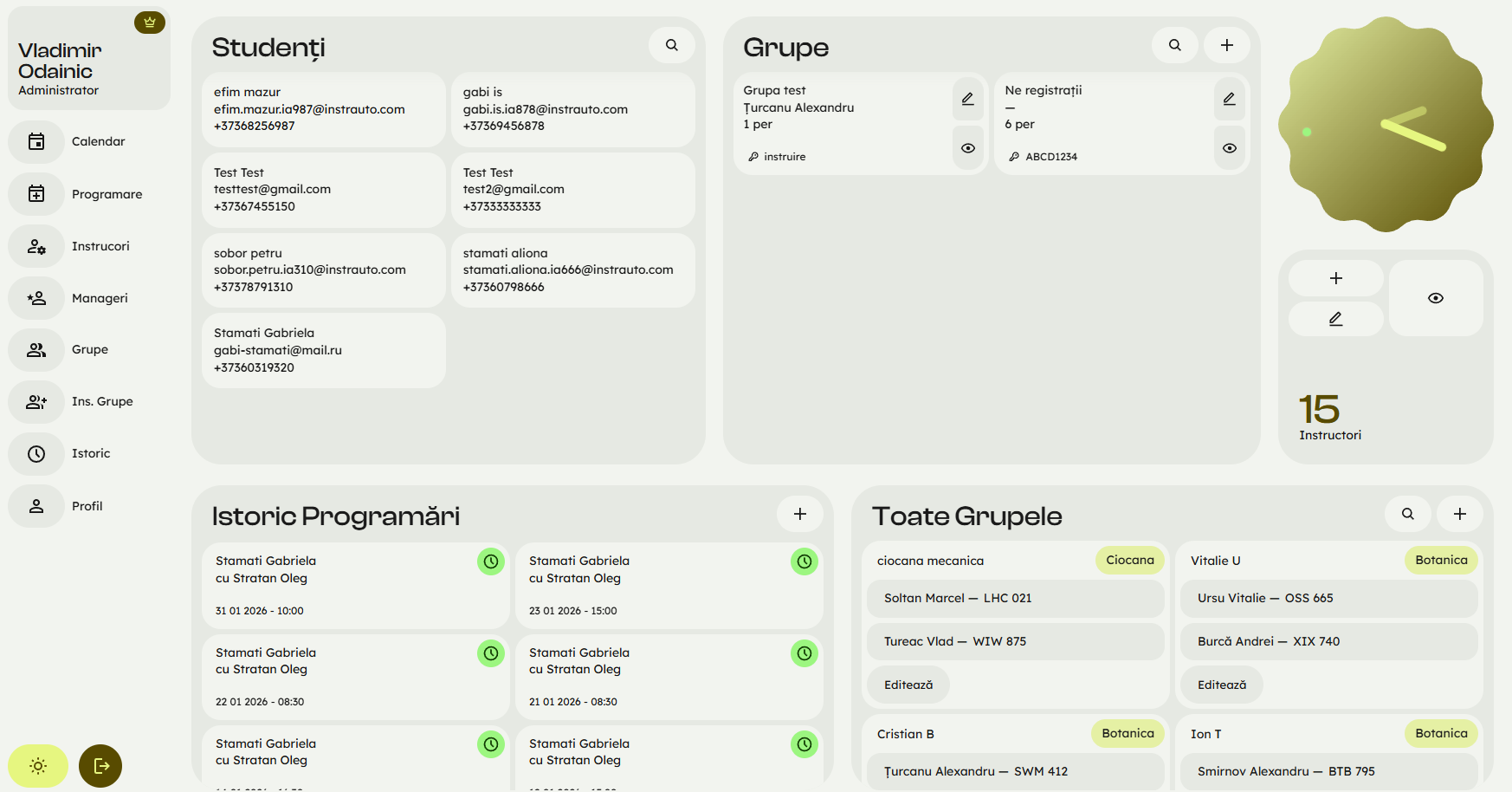The image size is (1512, 792).
Task: Click the logout icon at bottom left
Action: click(x=100, y=766)
